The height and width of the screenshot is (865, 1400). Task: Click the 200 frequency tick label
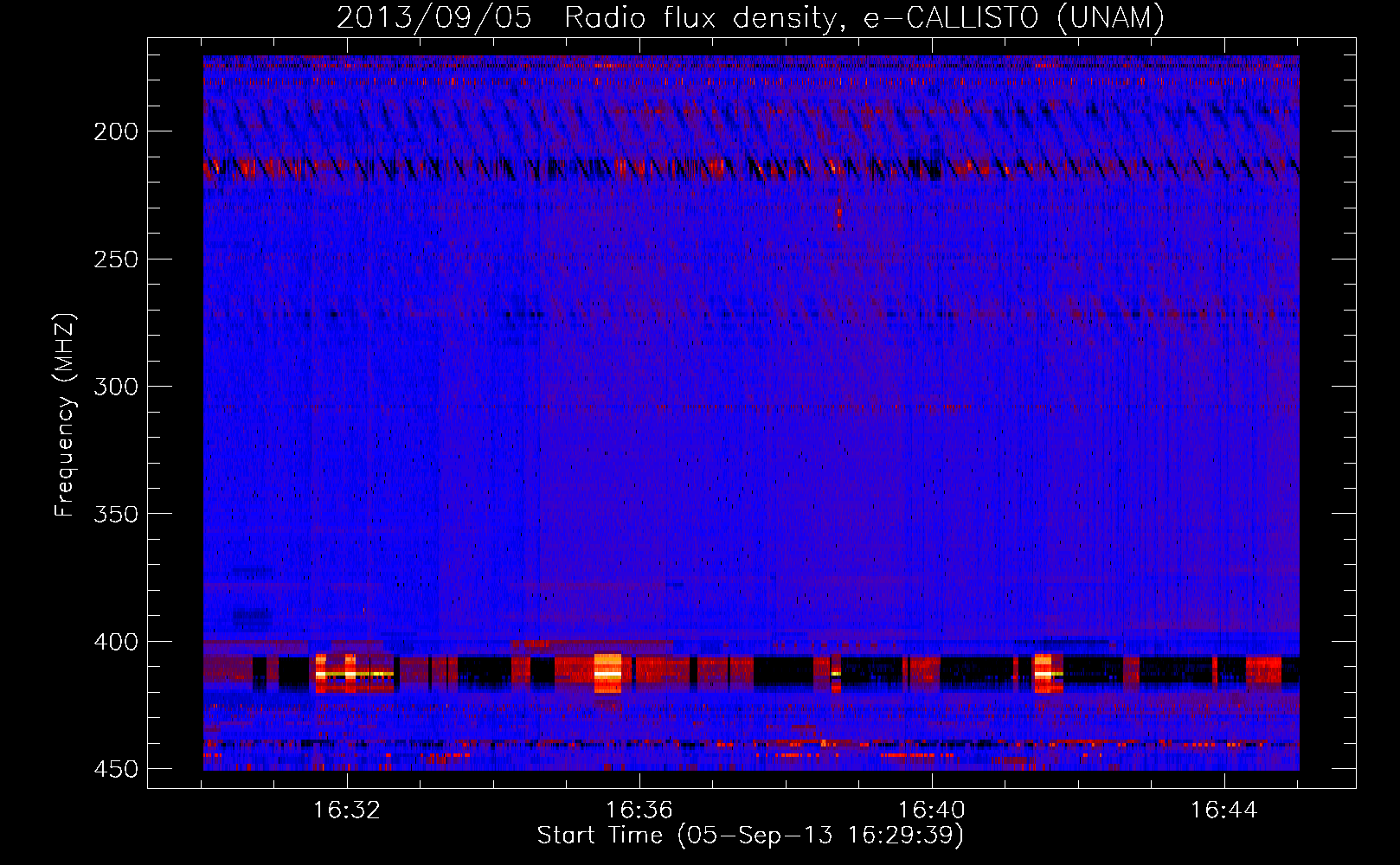[116, 131]
